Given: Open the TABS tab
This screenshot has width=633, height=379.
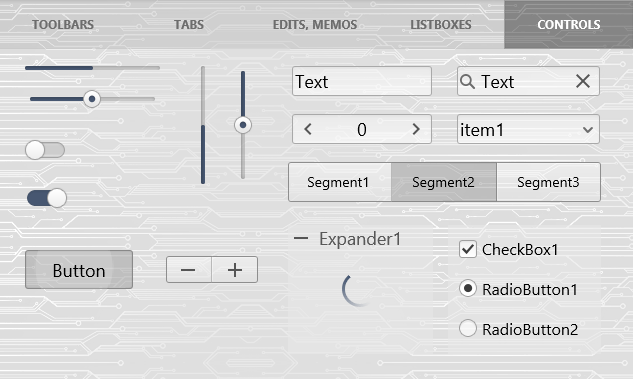Looking at the screenshot, I should coord(189,25).
